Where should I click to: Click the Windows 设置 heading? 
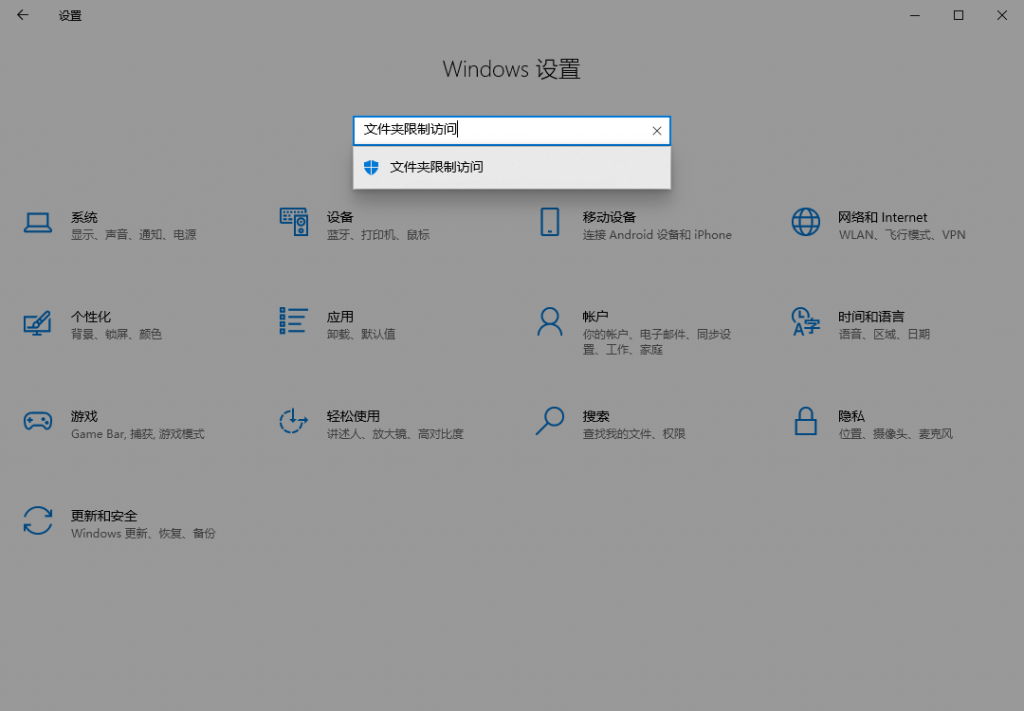tap(511, 69)
